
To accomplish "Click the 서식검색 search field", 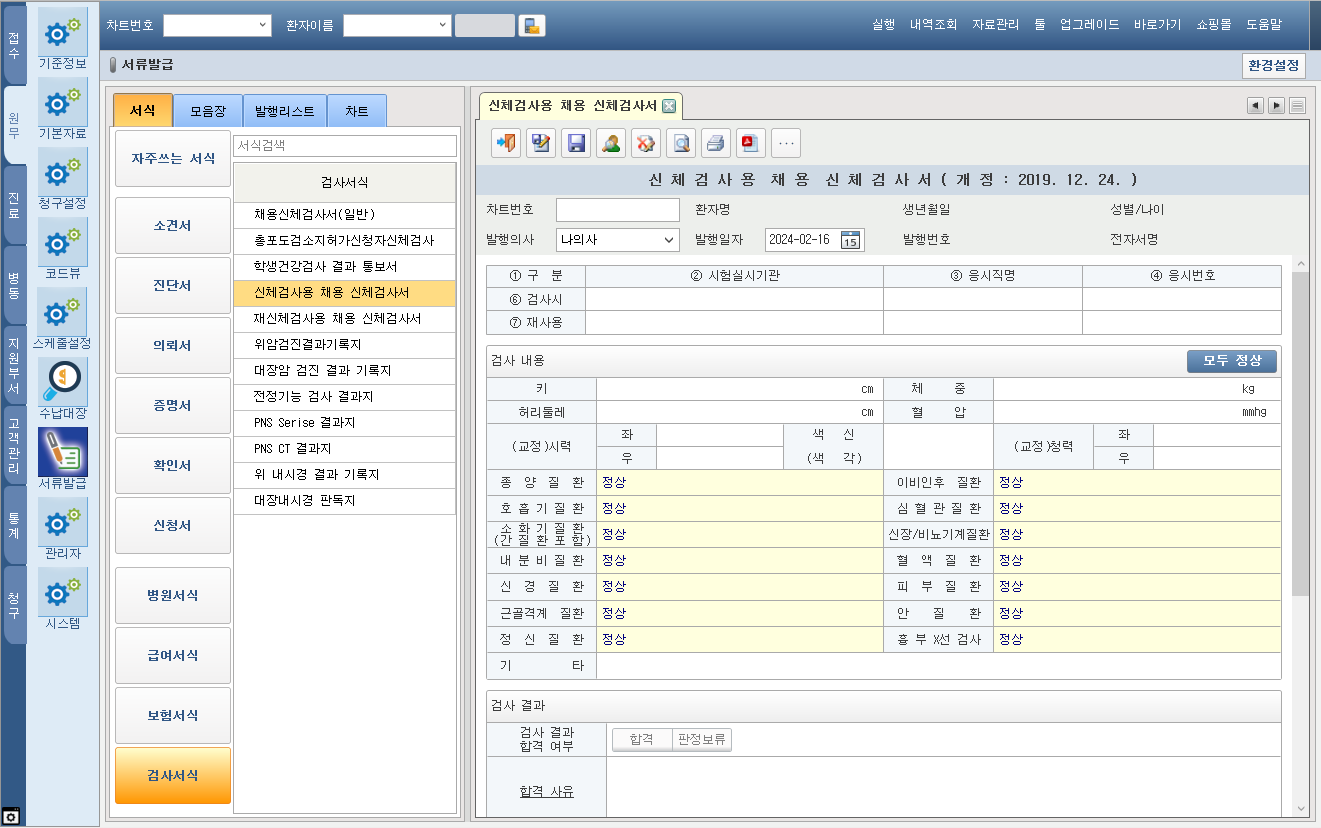I will [344, 146].
